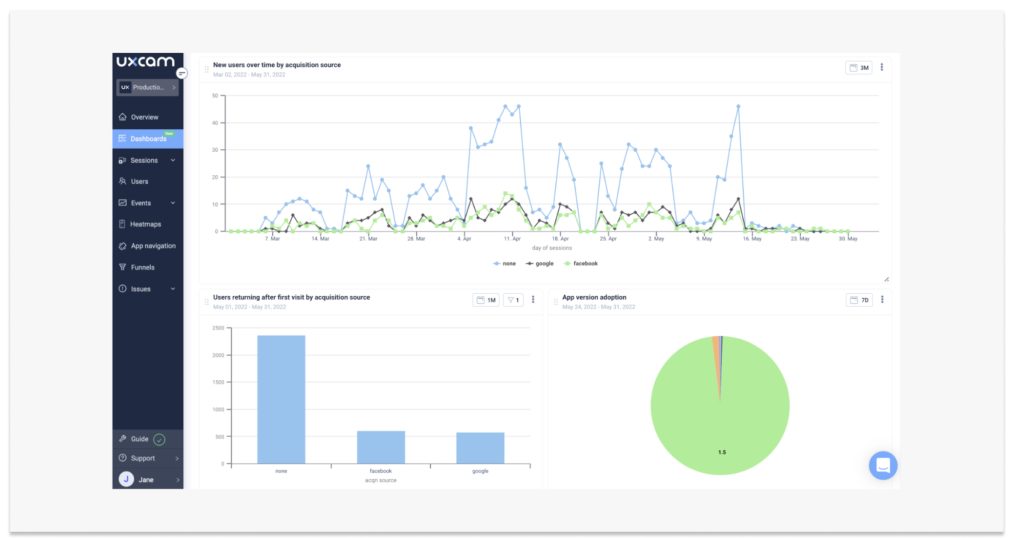
Task: Toggle the 'facebook' series in legend
Action: (581, 263)
